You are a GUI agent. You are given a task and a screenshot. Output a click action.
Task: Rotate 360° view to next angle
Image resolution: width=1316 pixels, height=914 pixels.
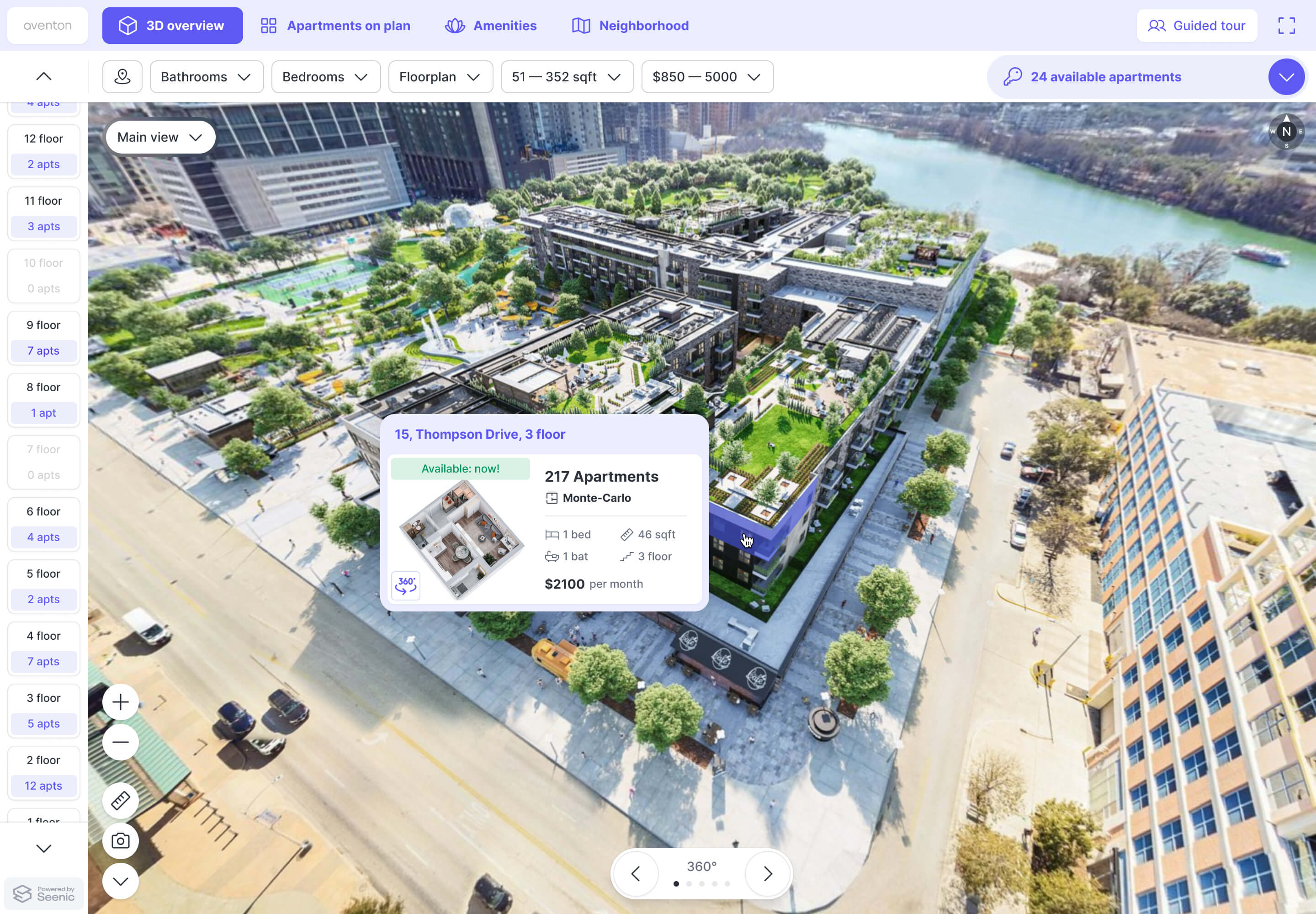click(x=767, y=873)
